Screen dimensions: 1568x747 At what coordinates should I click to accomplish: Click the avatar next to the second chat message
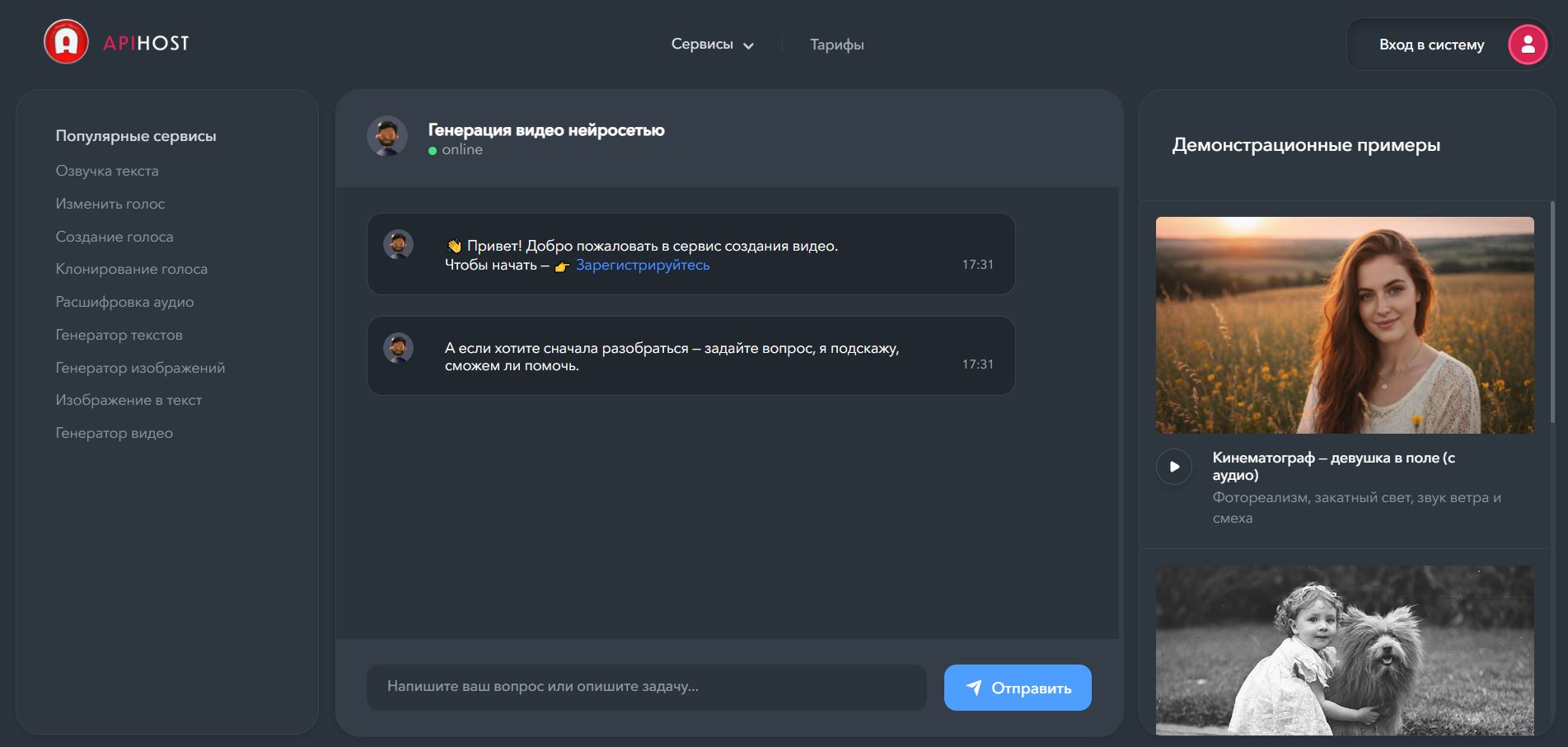(x=400, y=348)
